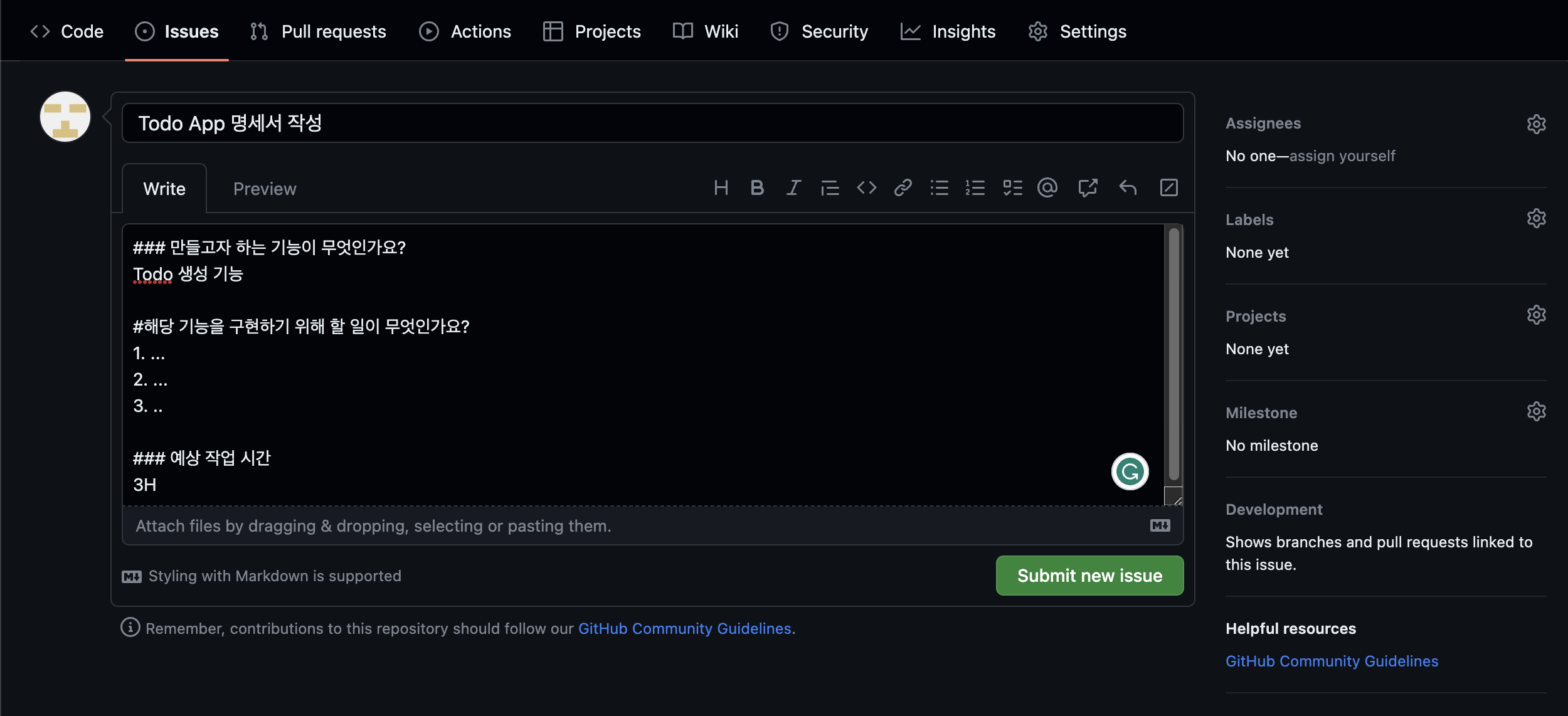Click the textarea vertical scrollbar
This screenshot has height=716, width=1568.
point(1173,354)
